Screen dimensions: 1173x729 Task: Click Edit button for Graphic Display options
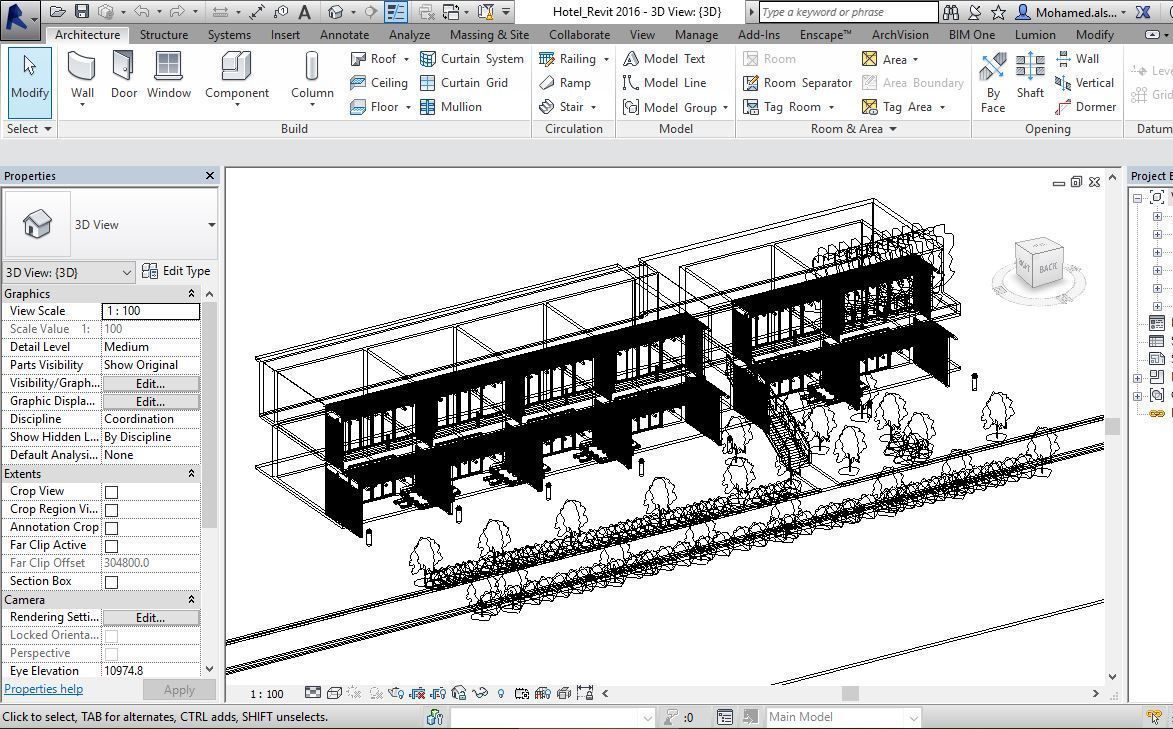150,401
